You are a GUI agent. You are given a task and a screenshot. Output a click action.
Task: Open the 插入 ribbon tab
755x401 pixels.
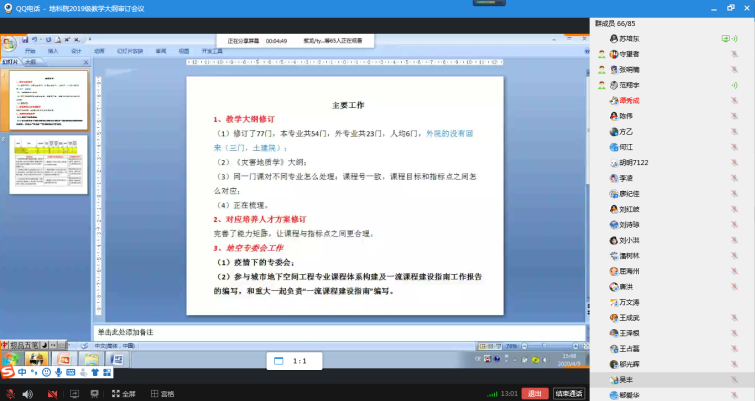click(x=52, y=50)
